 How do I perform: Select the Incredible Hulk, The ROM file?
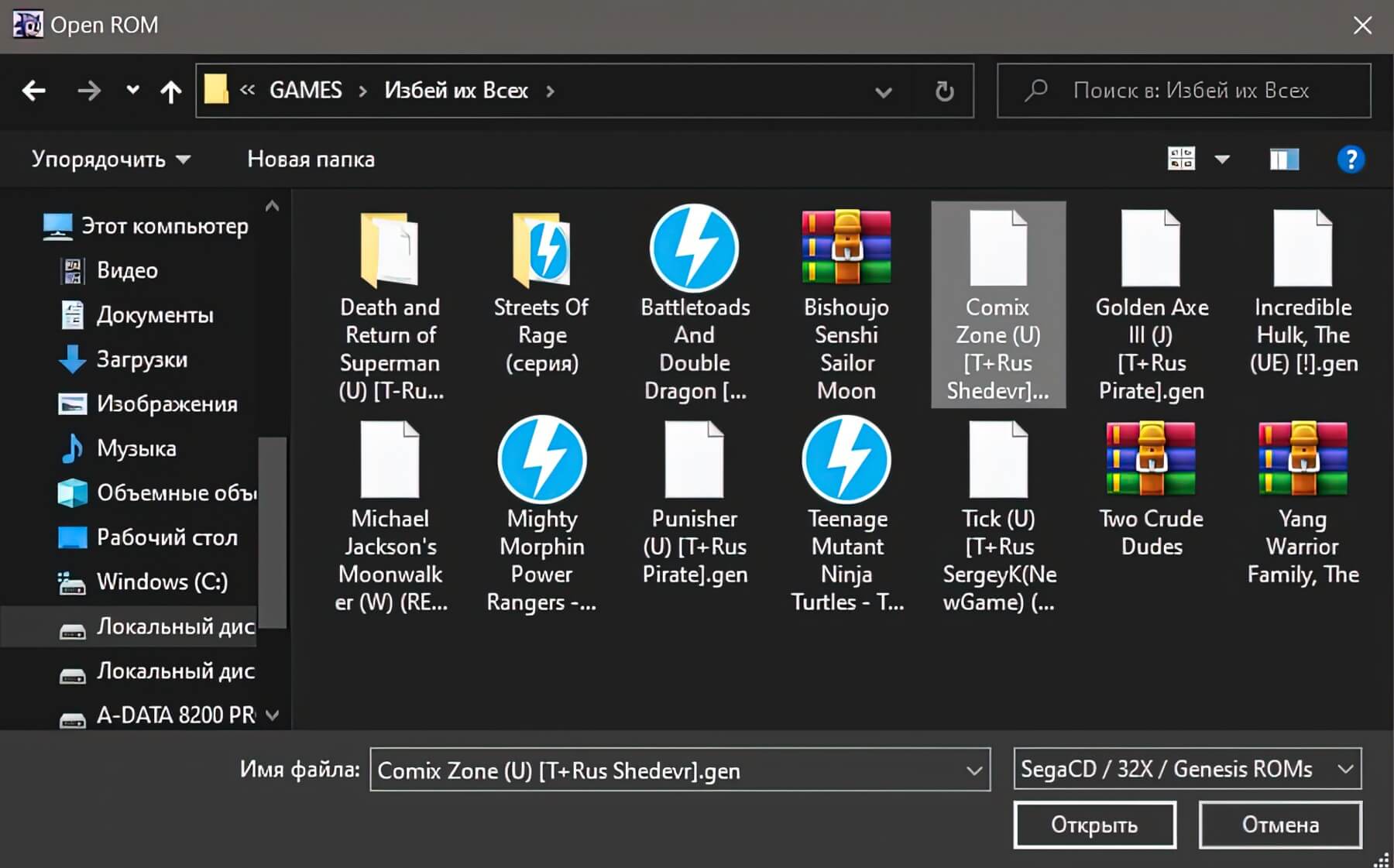(1303, 292)
